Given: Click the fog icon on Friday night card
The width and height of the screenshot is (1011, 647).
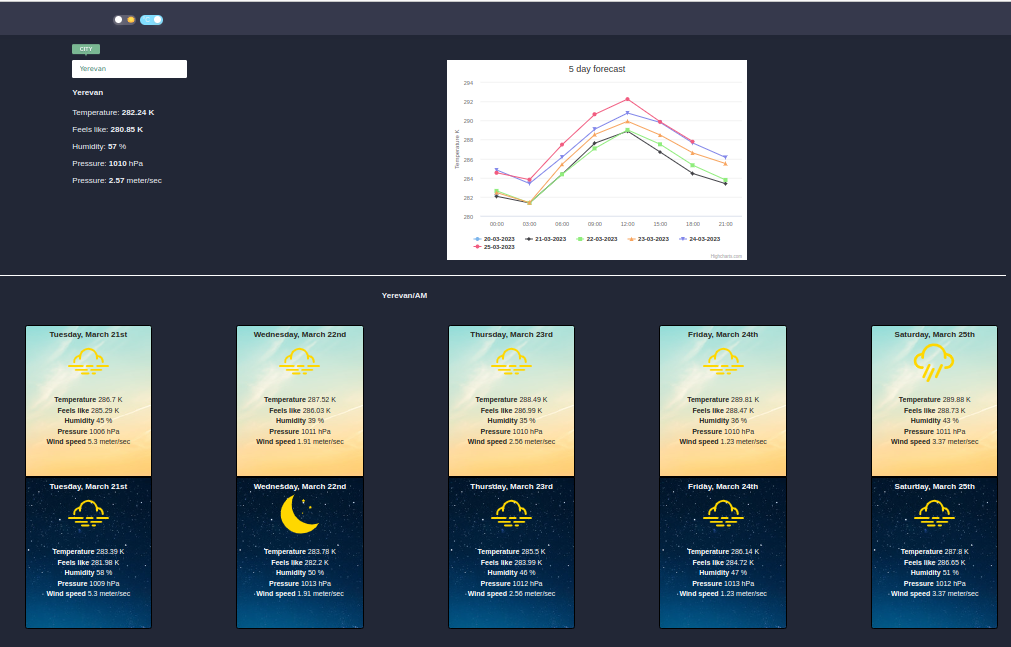Looking at the screenshot, I should (722, 512).
